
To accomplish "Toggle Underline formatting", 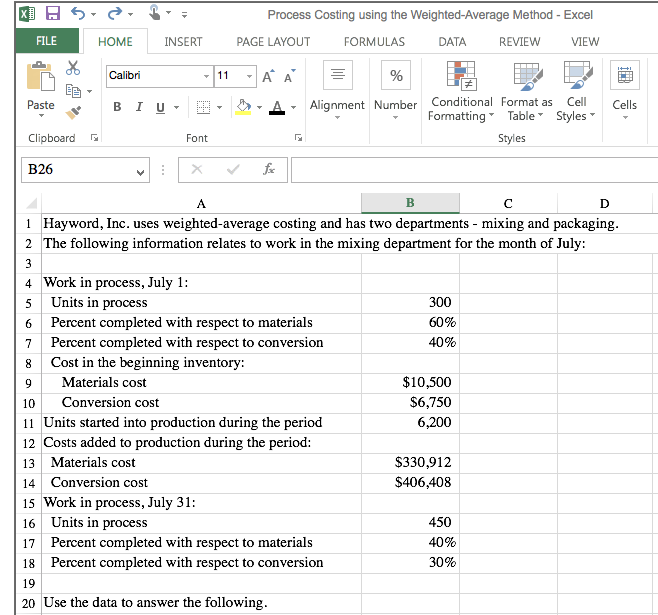I will click(x=160, y=108).
